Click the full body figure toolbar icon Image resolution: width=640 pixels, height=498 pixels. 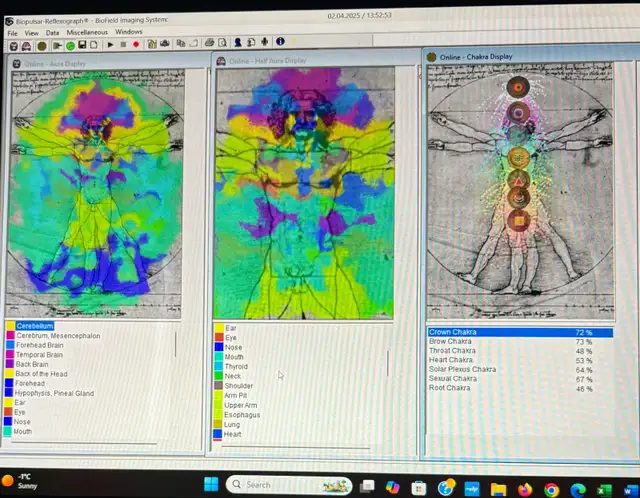(264, 41)
